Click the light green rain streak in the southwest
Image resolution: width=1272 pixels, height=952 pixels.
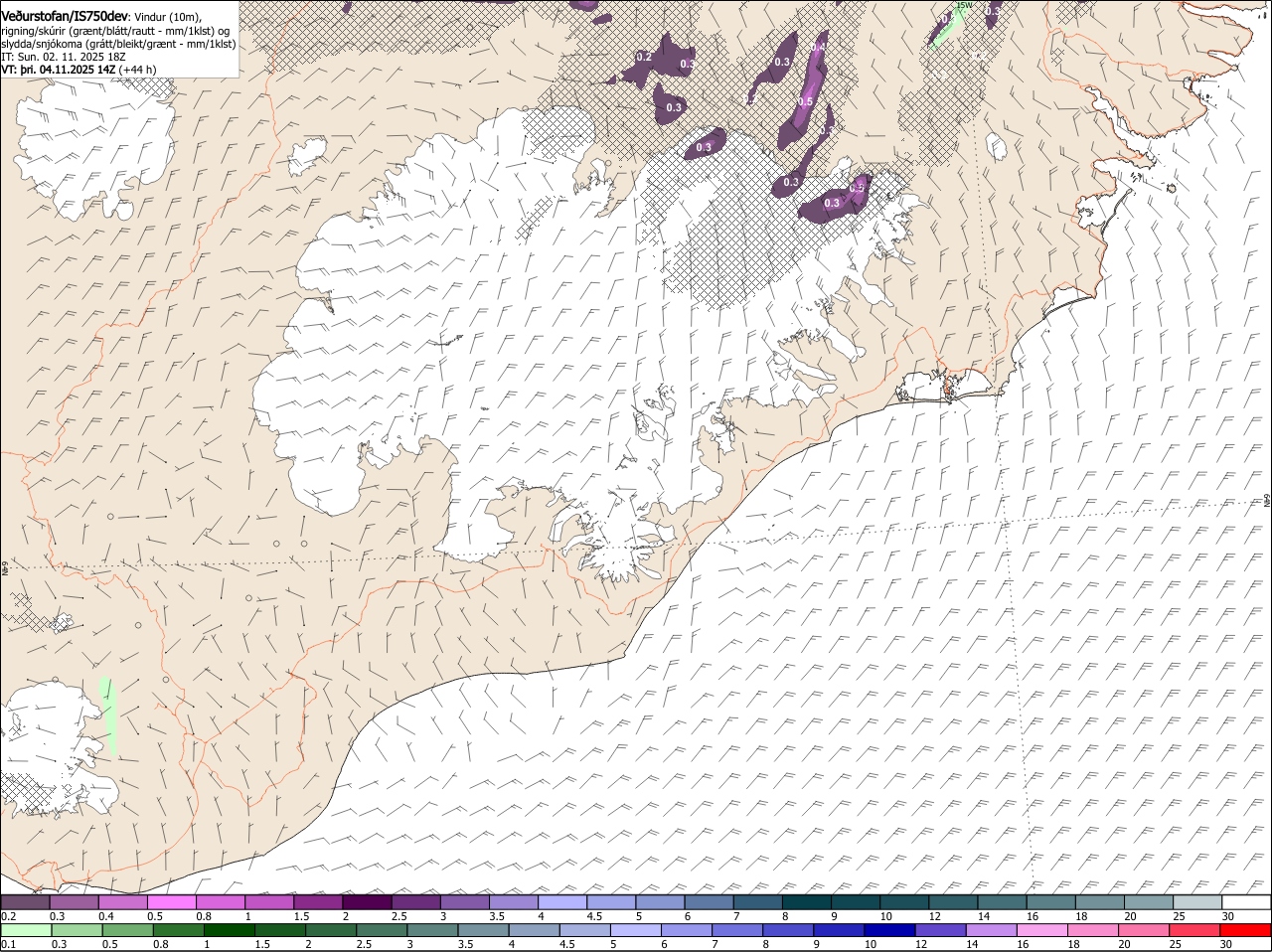click(x=108, y=714)
